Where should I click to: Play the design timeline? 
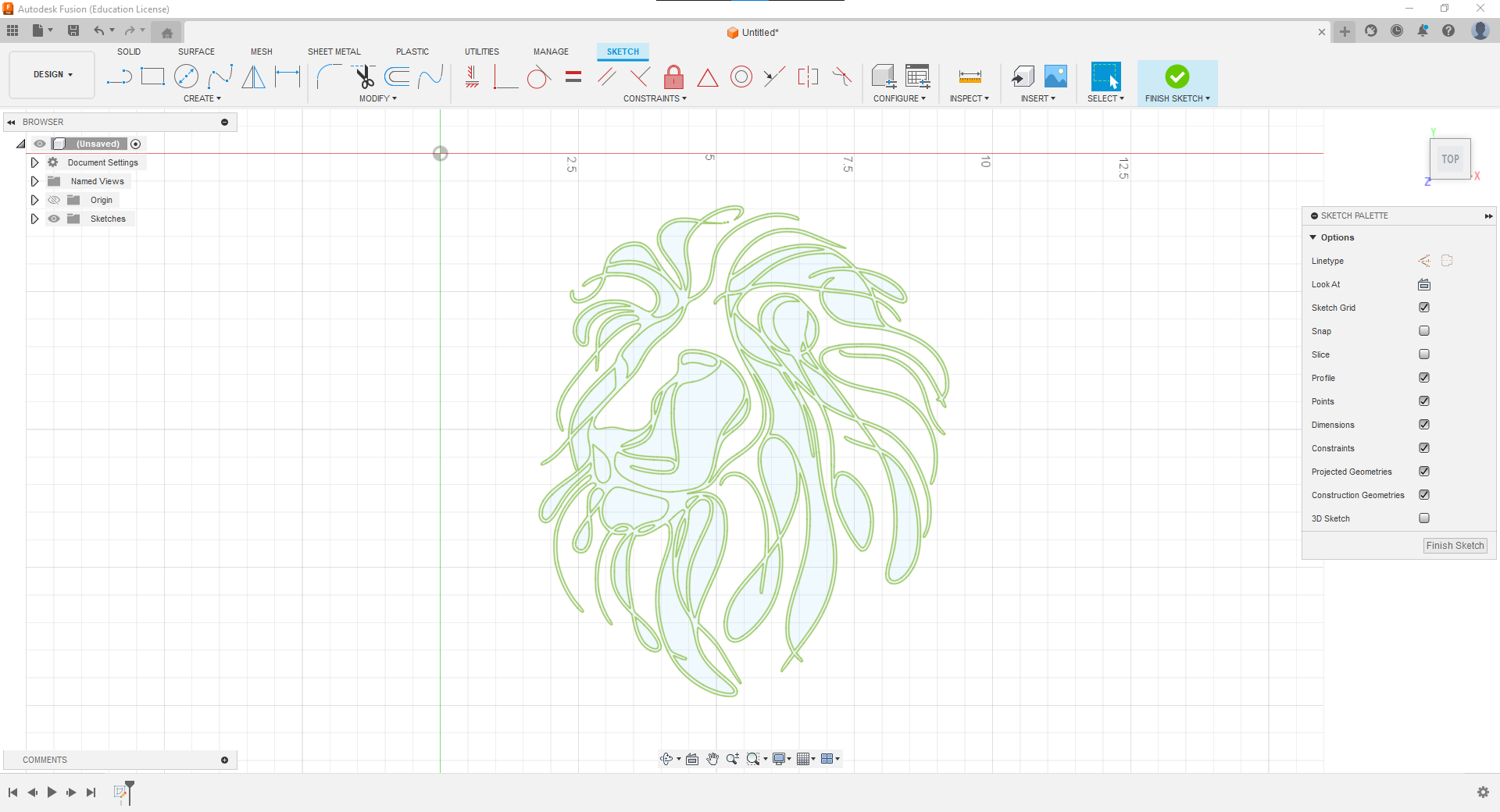pyautogui.click(x=52, y=792)
